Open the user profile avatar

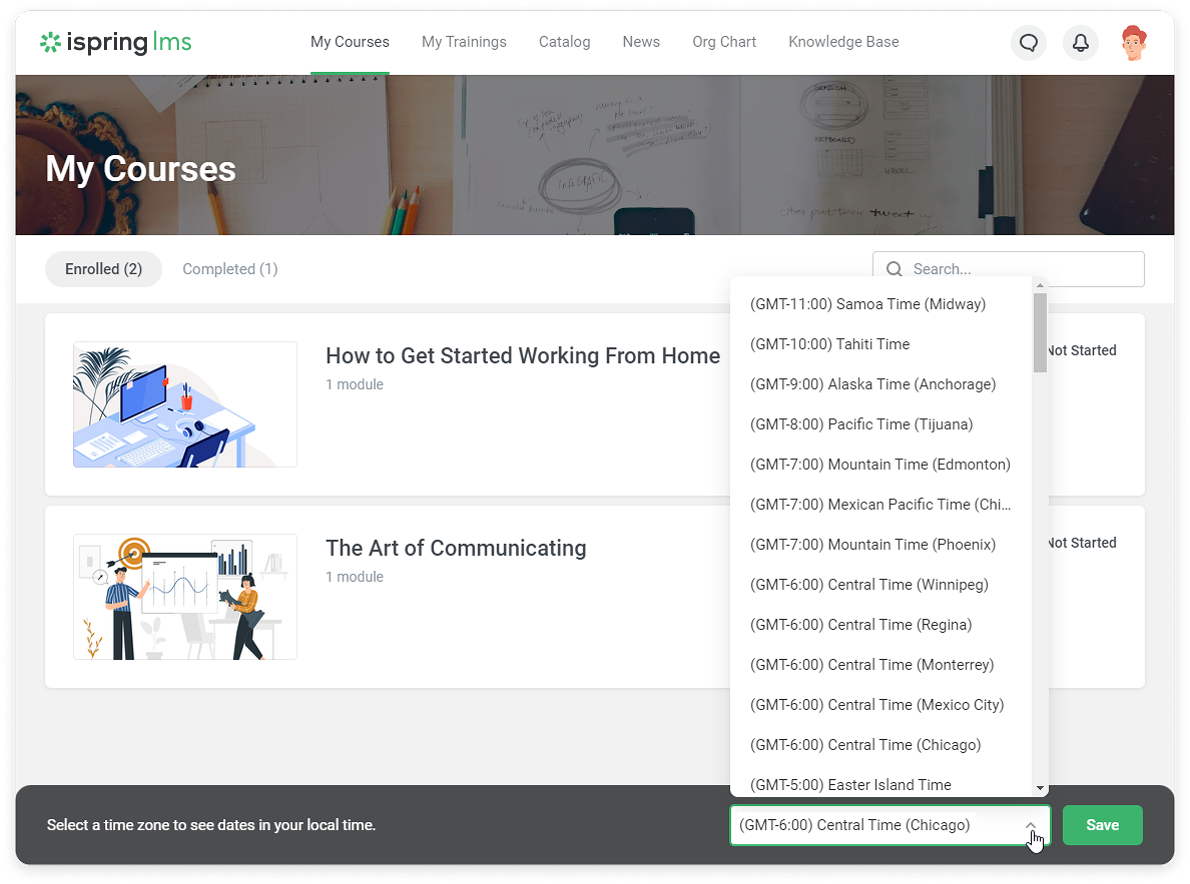pos(1133,43)
